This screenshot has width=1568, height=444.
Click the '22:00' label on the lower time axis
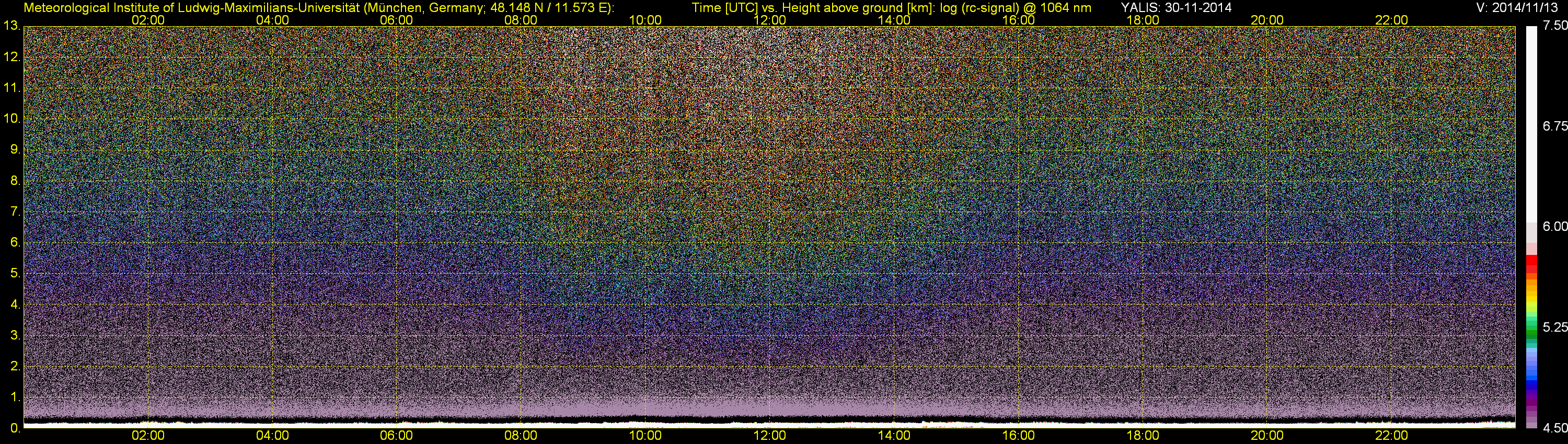[1391, 436]
